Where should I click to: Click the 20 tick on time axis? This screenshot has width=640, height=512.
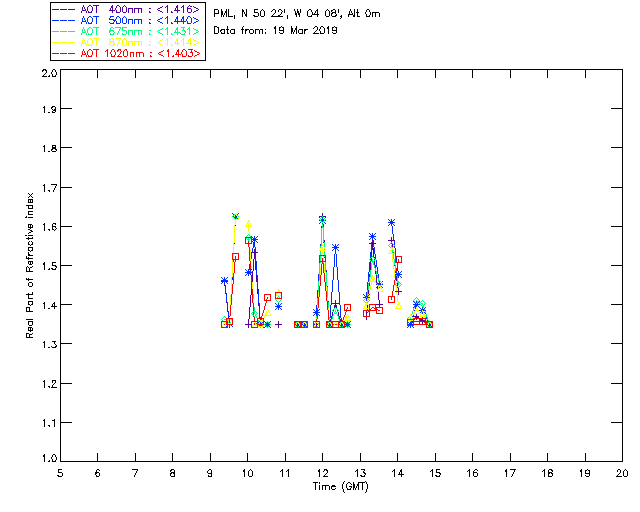(622, 473)
